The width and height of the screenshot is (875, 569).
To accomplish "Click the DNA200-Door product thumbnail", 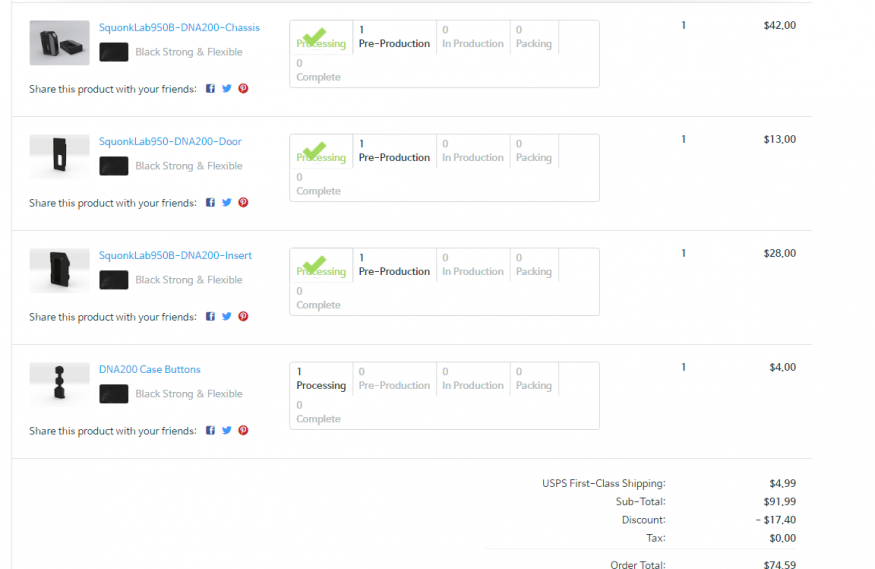I will pos(59,157).
